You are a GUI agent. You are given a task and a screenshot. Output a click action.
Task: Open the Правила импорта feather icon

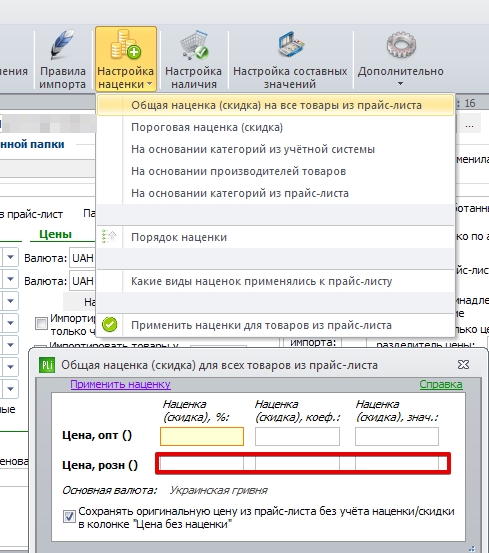click(62, 45)
